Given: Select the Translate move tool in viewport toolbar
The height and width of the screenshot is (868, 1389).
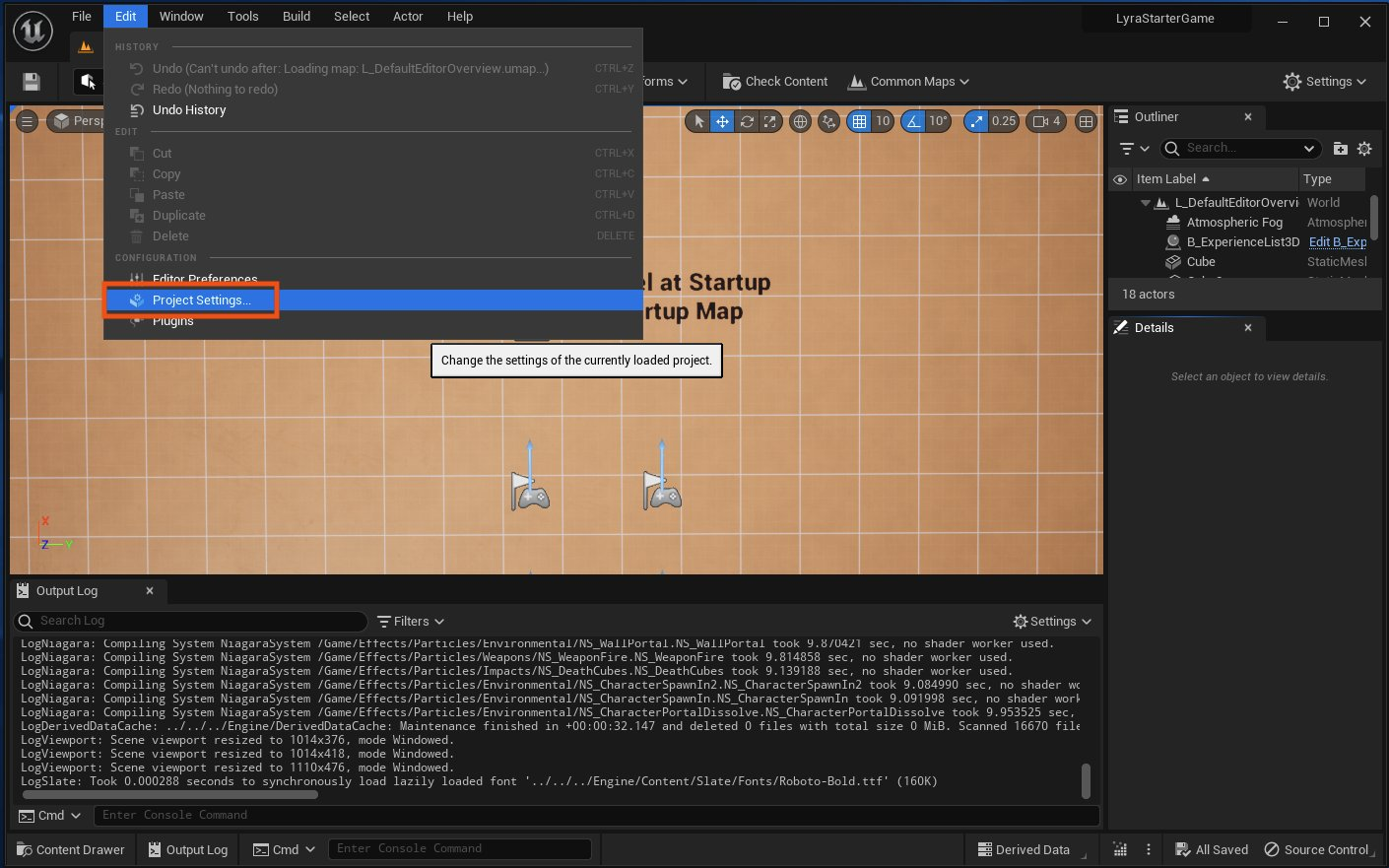Looking at the screenshot, I should 722,121.
